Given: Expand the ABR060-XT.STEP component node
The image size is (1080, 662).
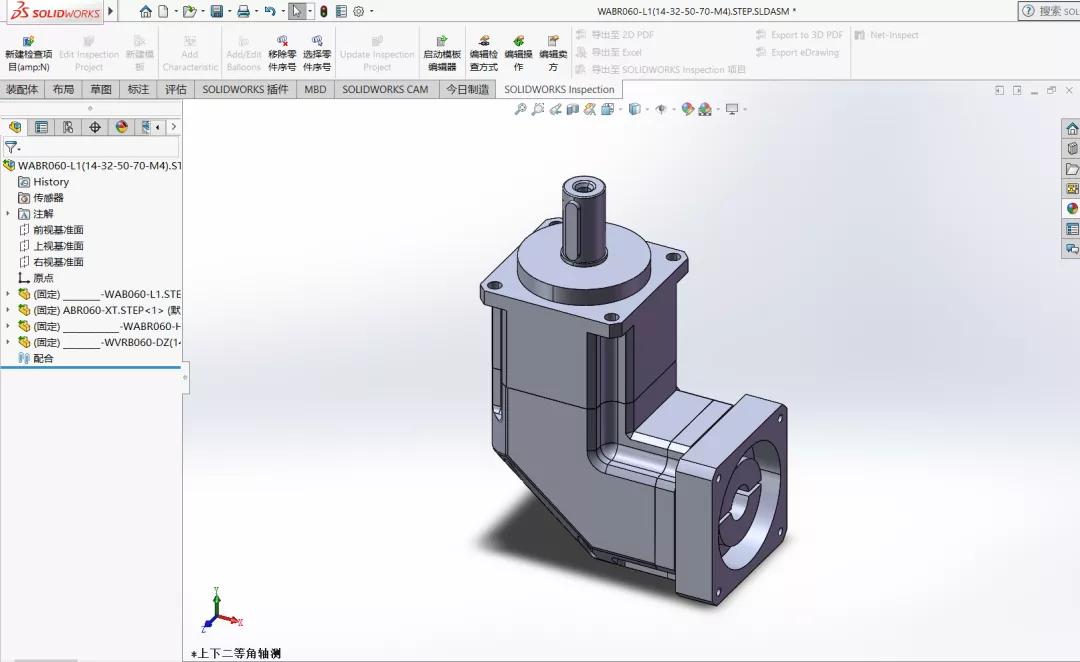Looking at the screenshot, I should 7,310.
